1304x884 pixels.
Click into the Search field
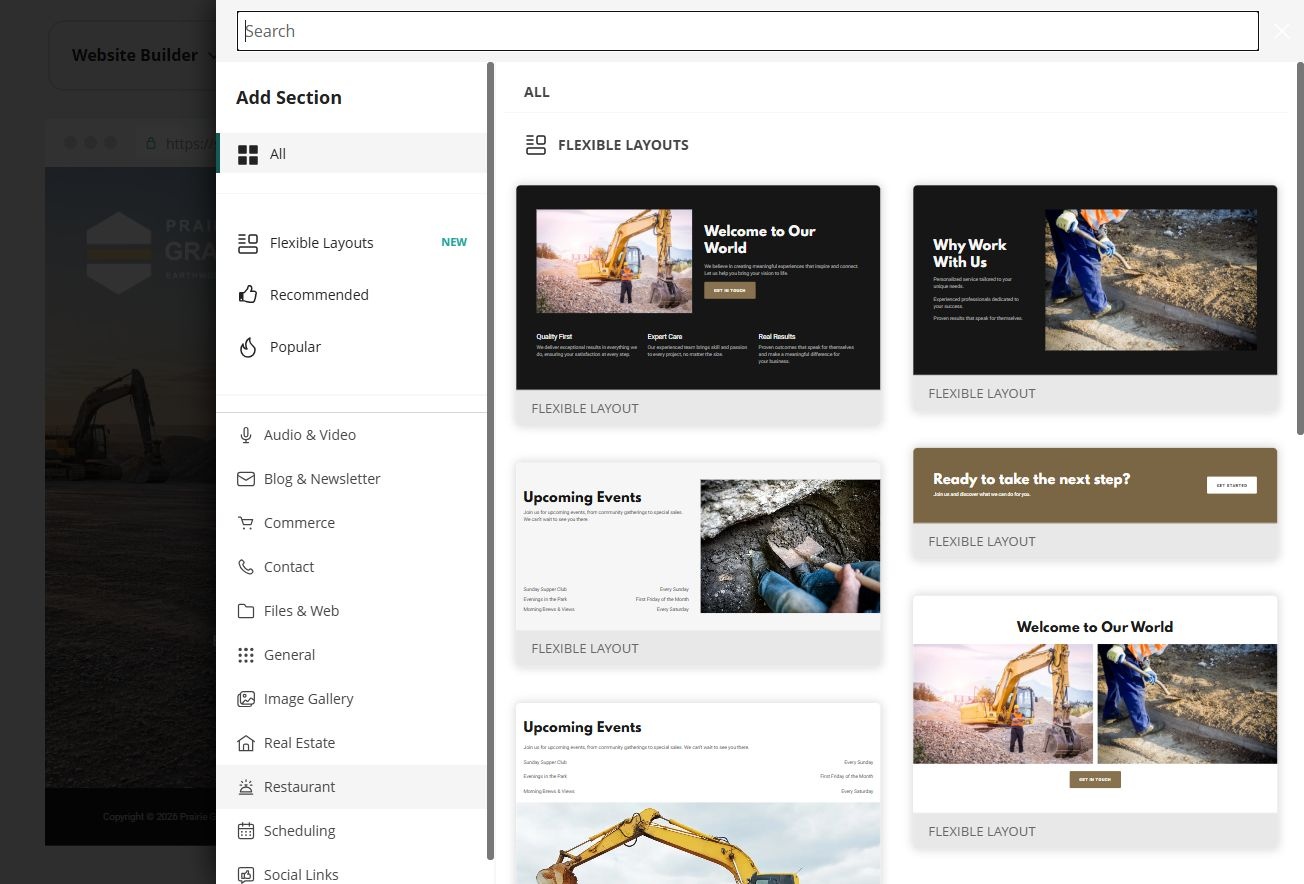pyautogui.click(x=747, y=31)
